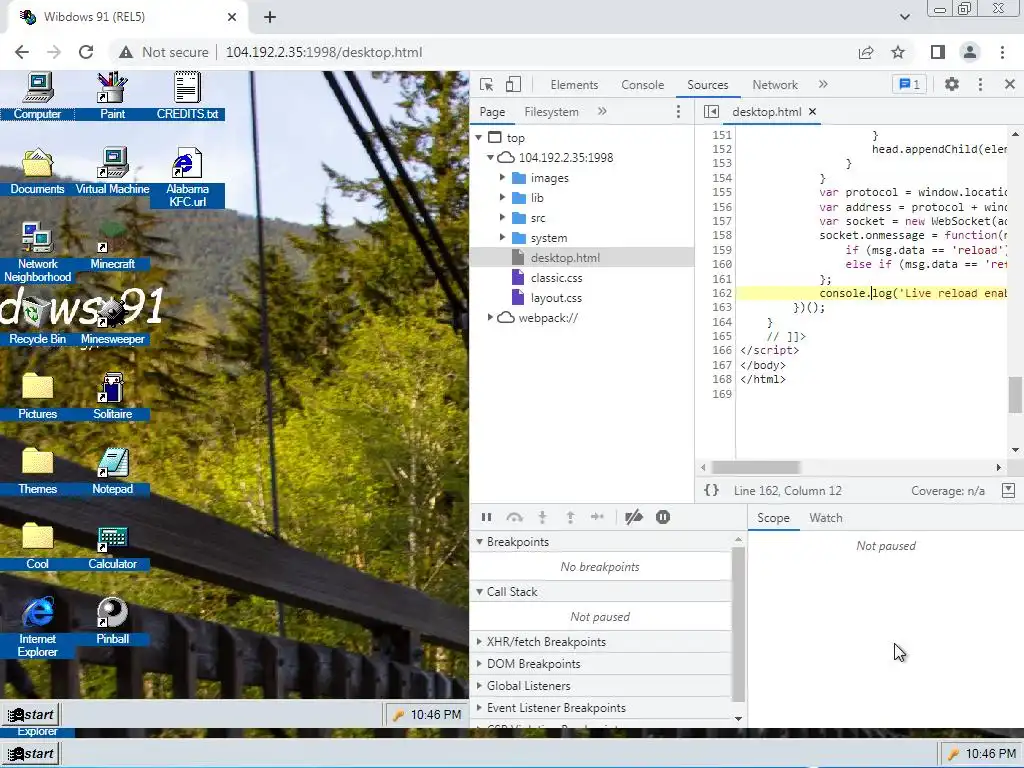Click the step over function icon
This screenshot has width=1024, height=768.
tap(515, 517)
